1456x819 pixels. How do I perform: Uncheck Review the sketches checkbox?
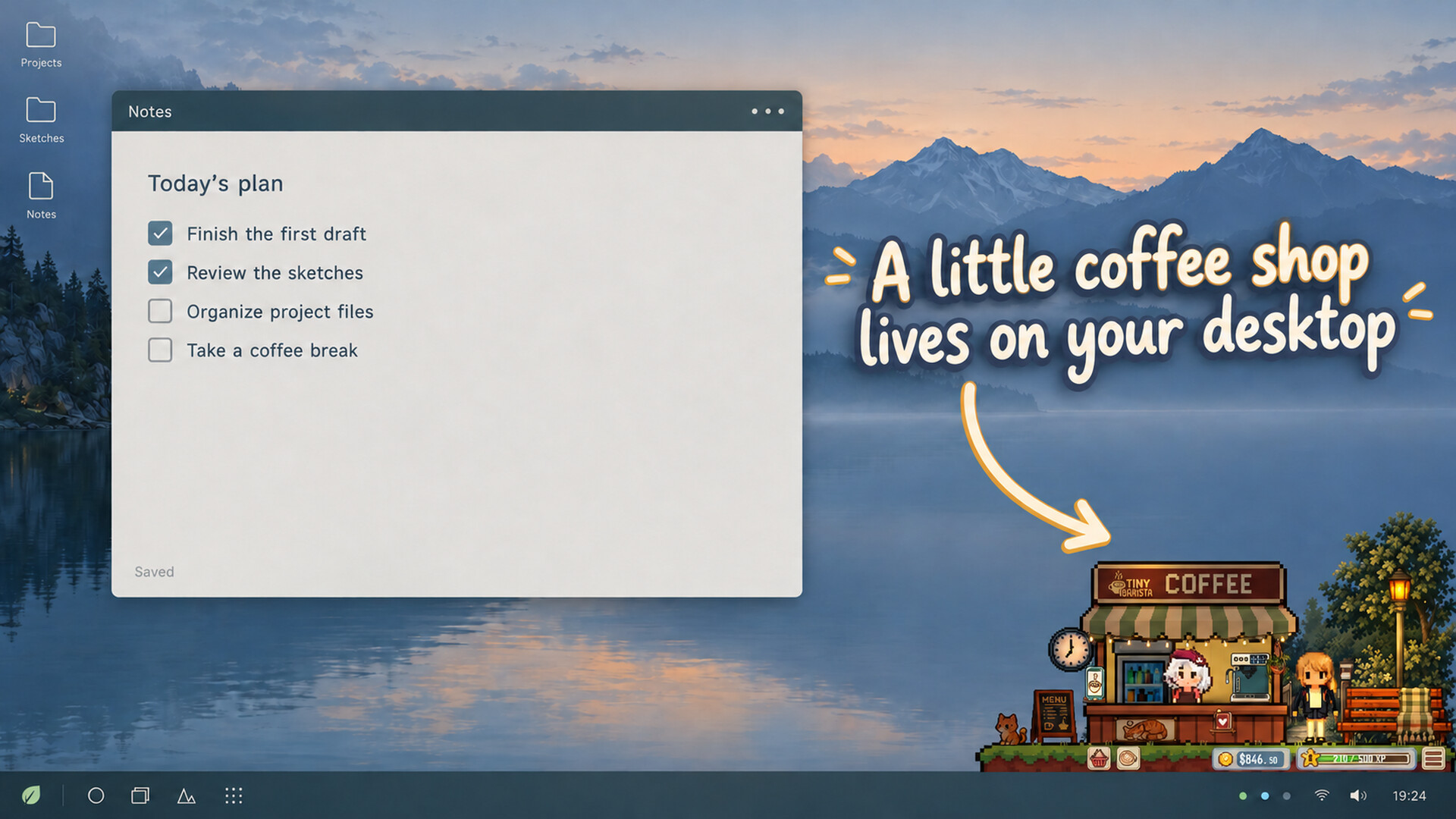pos(160,272)
